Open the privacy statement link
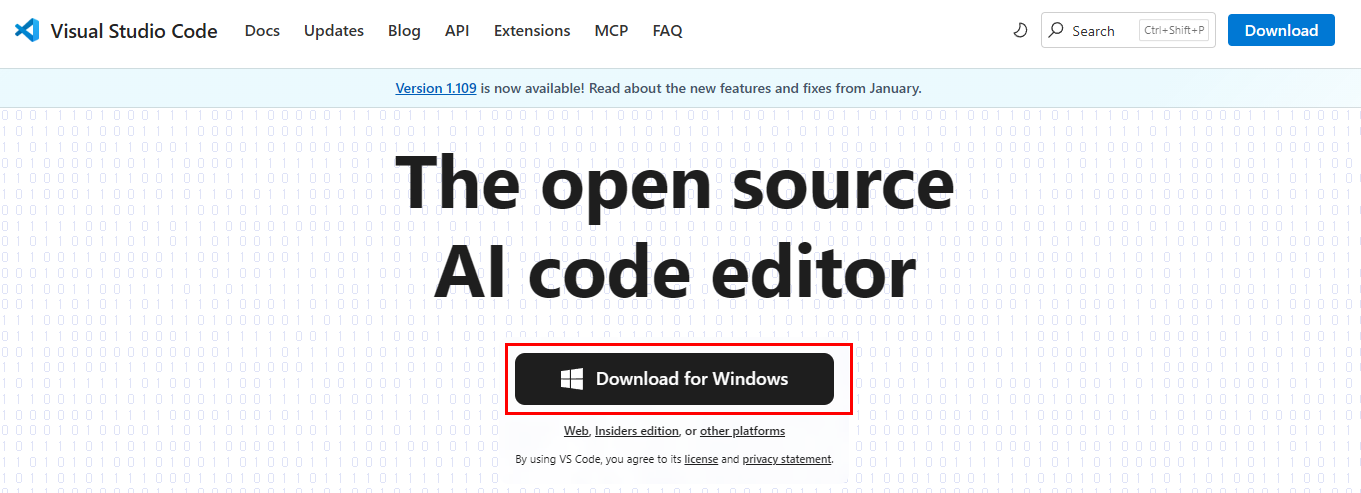Image resolution: width=1361 pixels, height=493 pixels. pyautogui.click(x=787, y=459)
